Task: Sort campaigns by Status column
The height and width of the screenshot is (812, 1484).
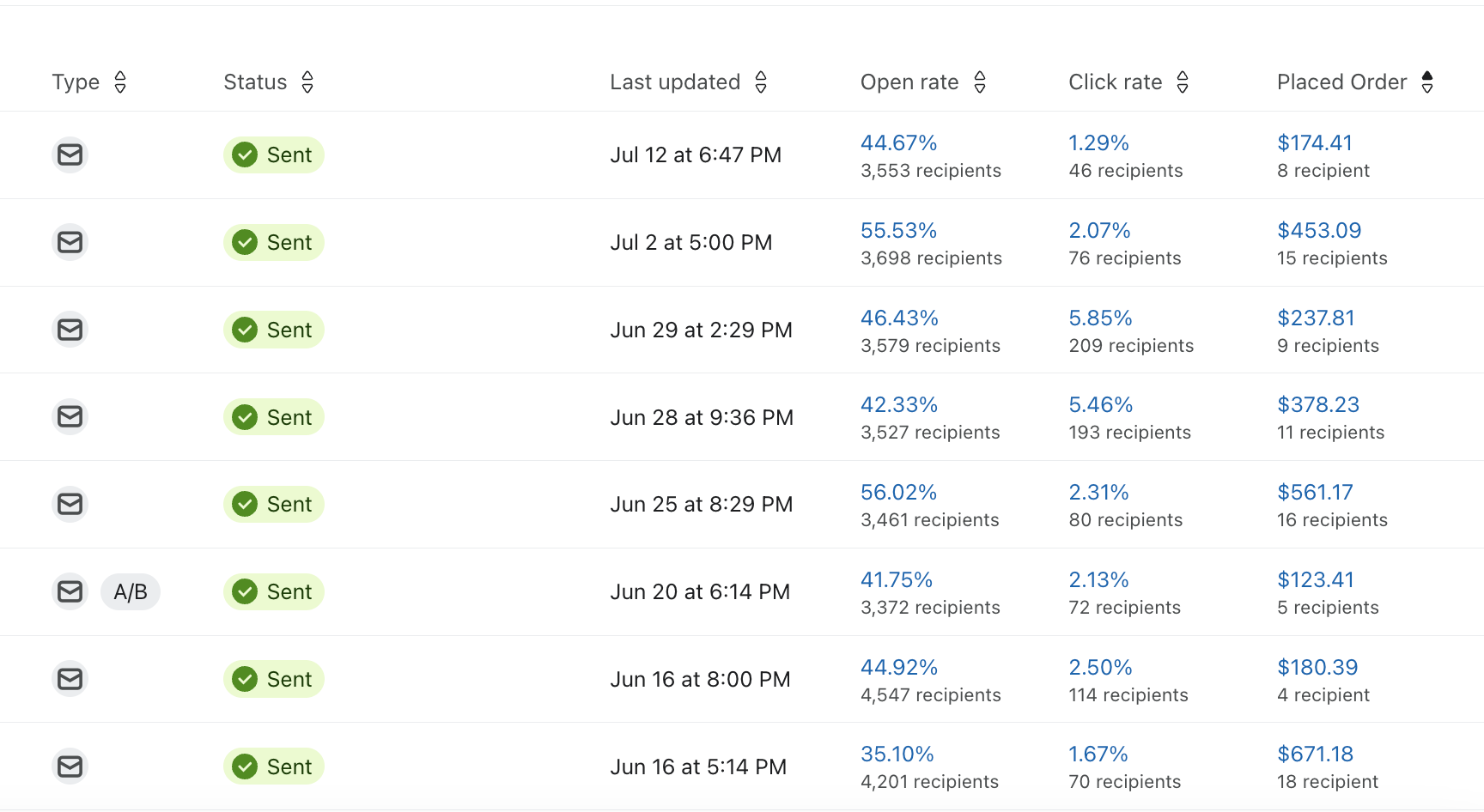Action: point(307,82)
